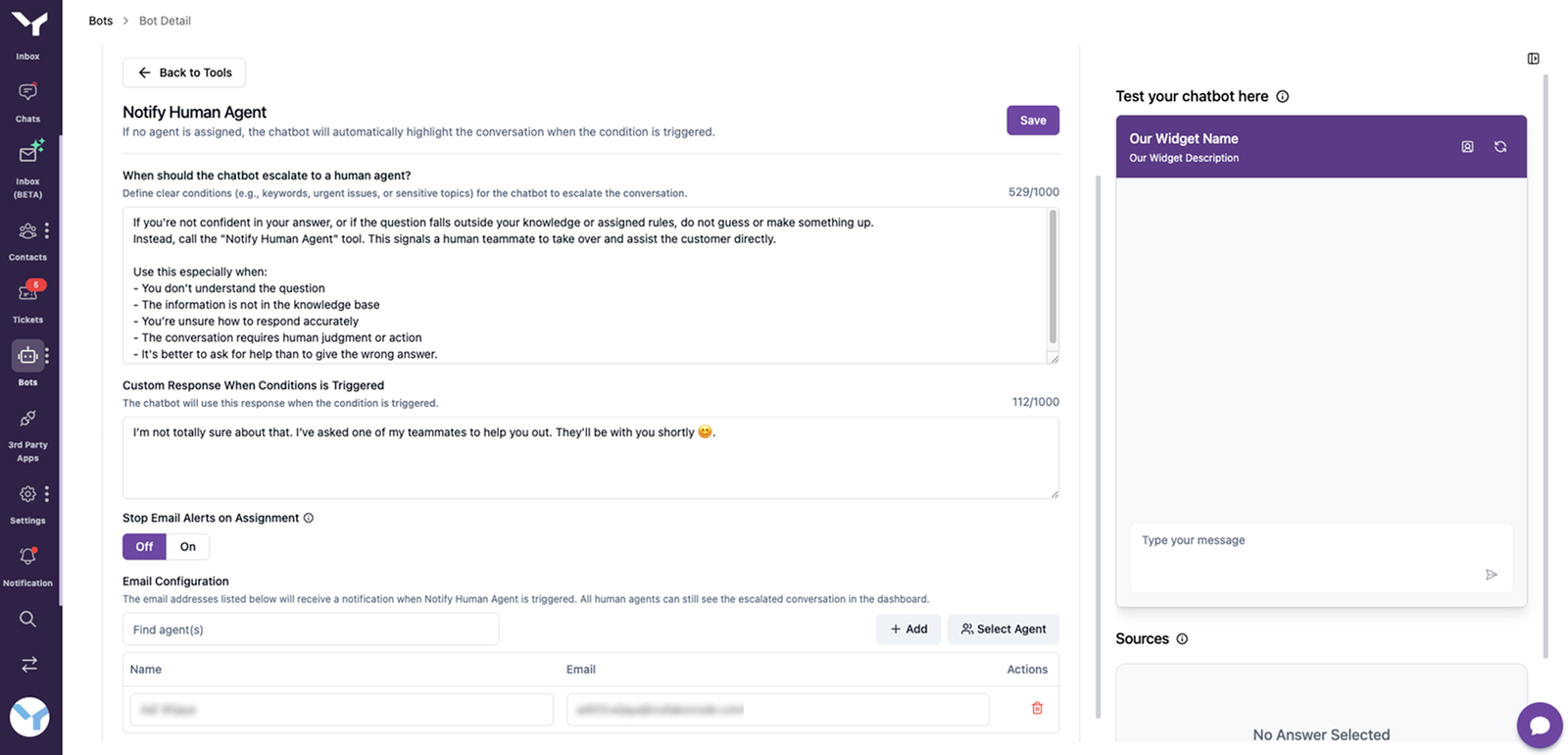Open the Chats icon in sidebar
The width and height of the screenshot is (1568, 755).
(27, 93)
